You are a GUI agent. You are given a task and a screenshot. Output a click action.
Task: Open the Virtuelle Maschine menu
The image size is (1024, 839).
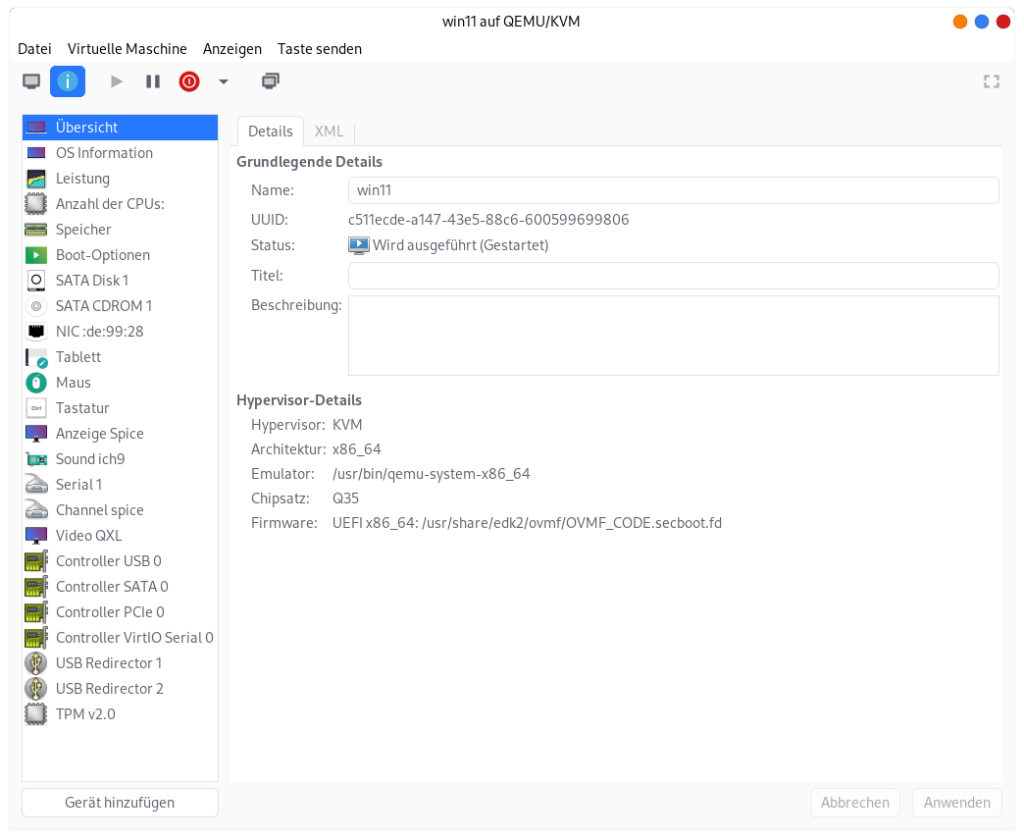127,49
